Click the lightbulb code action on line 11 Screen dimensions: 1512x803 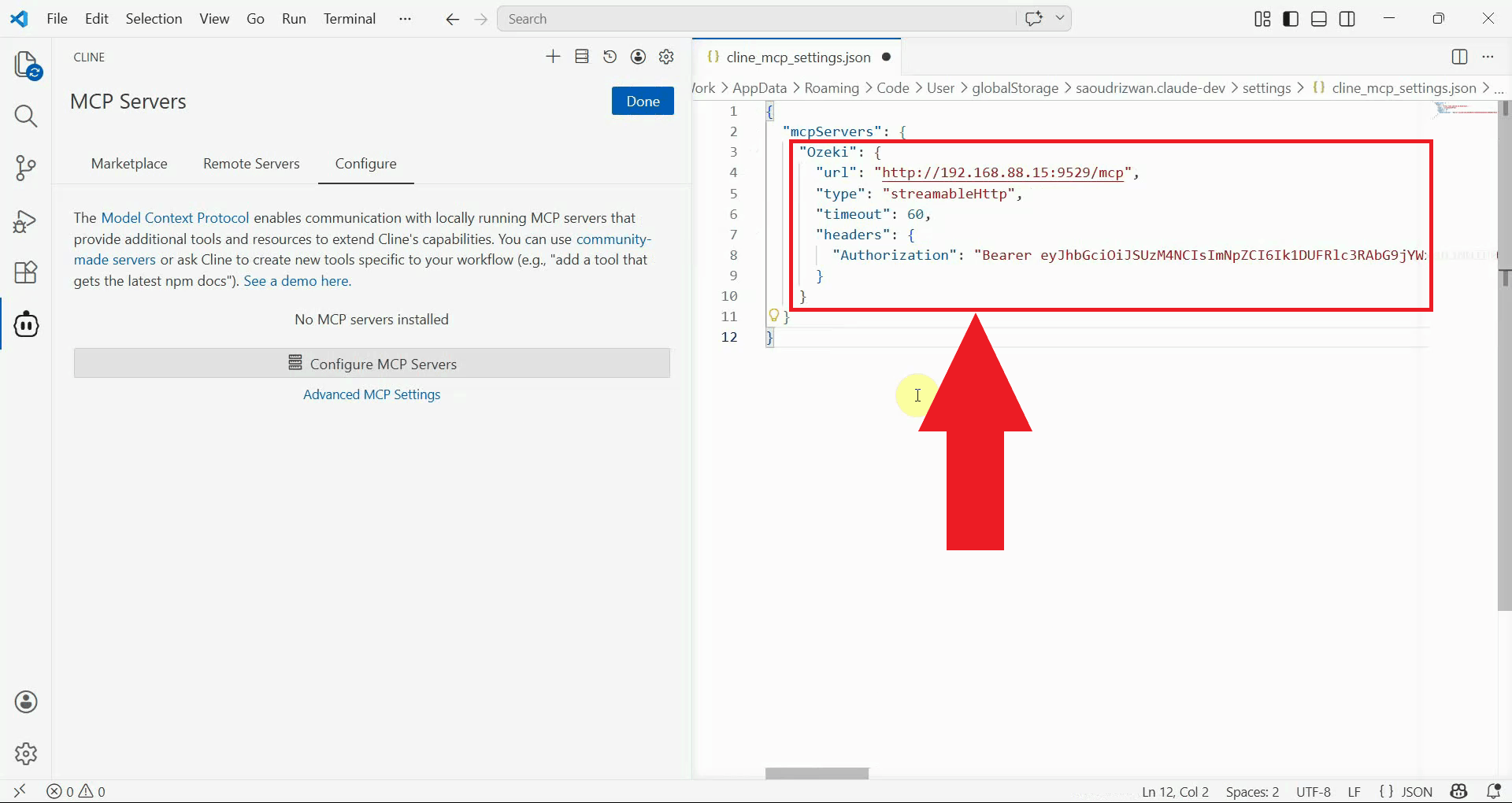[773, 316]
